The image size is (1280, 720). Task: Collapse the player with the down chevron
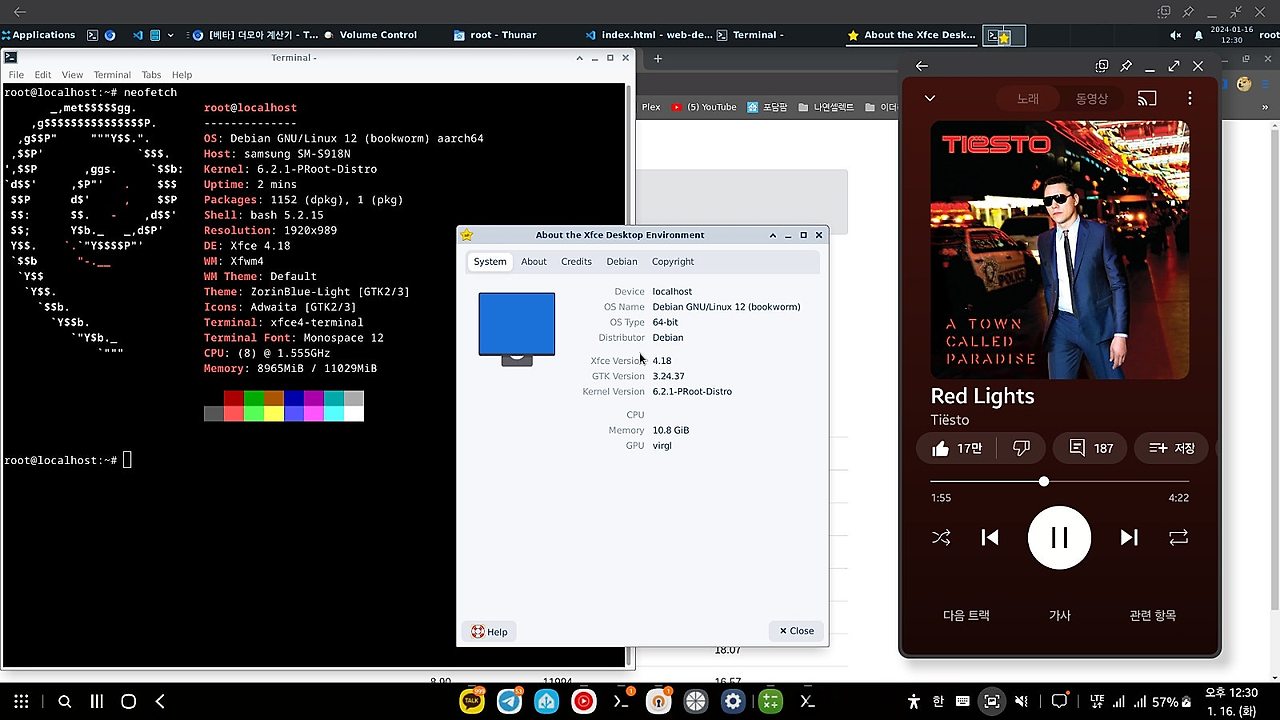930,99
